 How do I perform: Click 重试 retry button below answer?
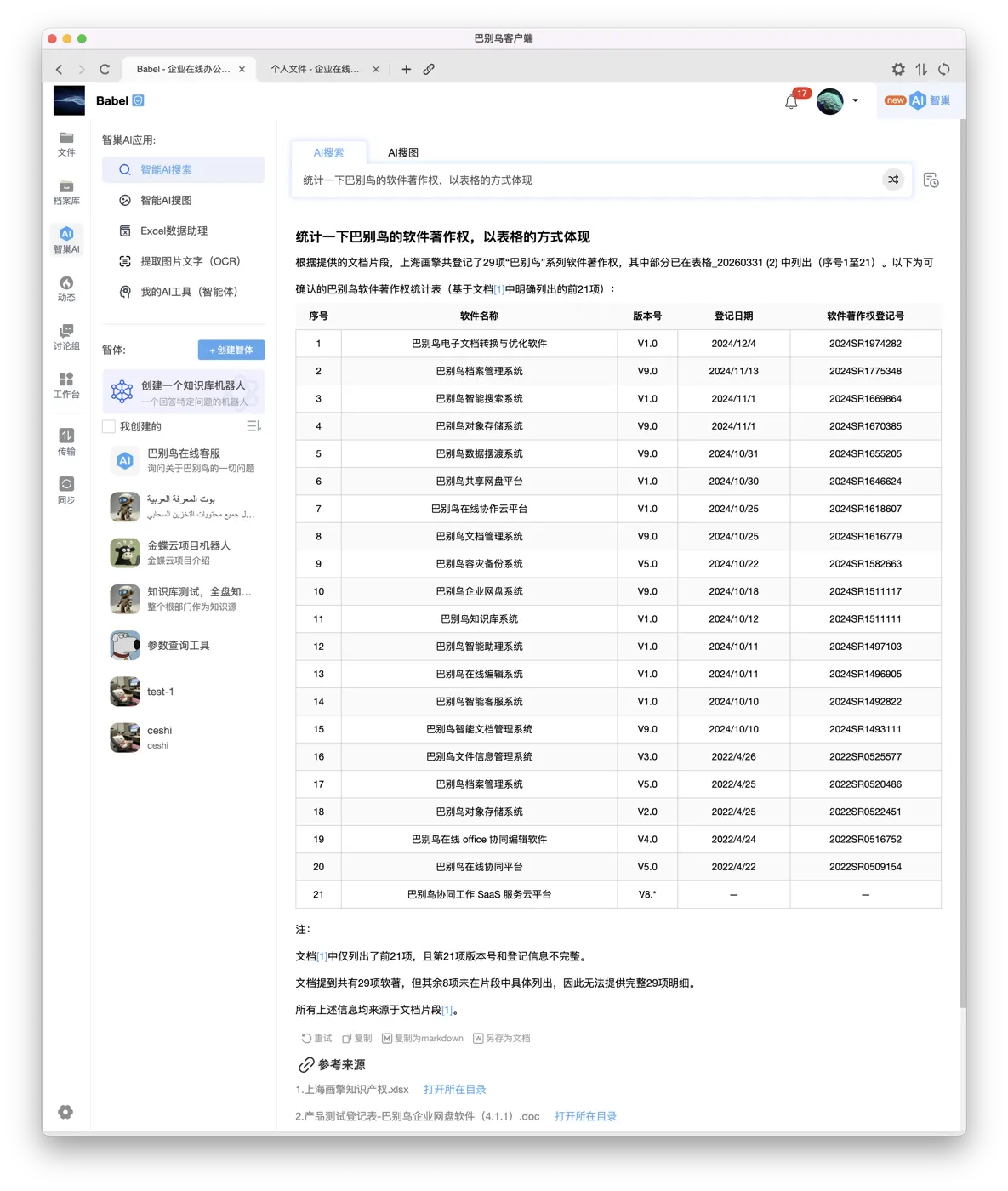(x=316, y=1038)
